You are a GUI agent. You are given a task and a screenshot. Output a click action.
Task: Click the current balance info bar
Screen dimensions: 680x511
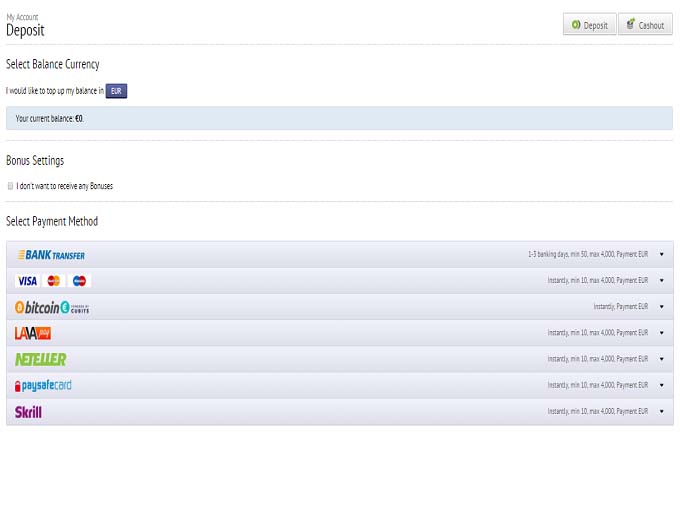click(x=339, y=118)
